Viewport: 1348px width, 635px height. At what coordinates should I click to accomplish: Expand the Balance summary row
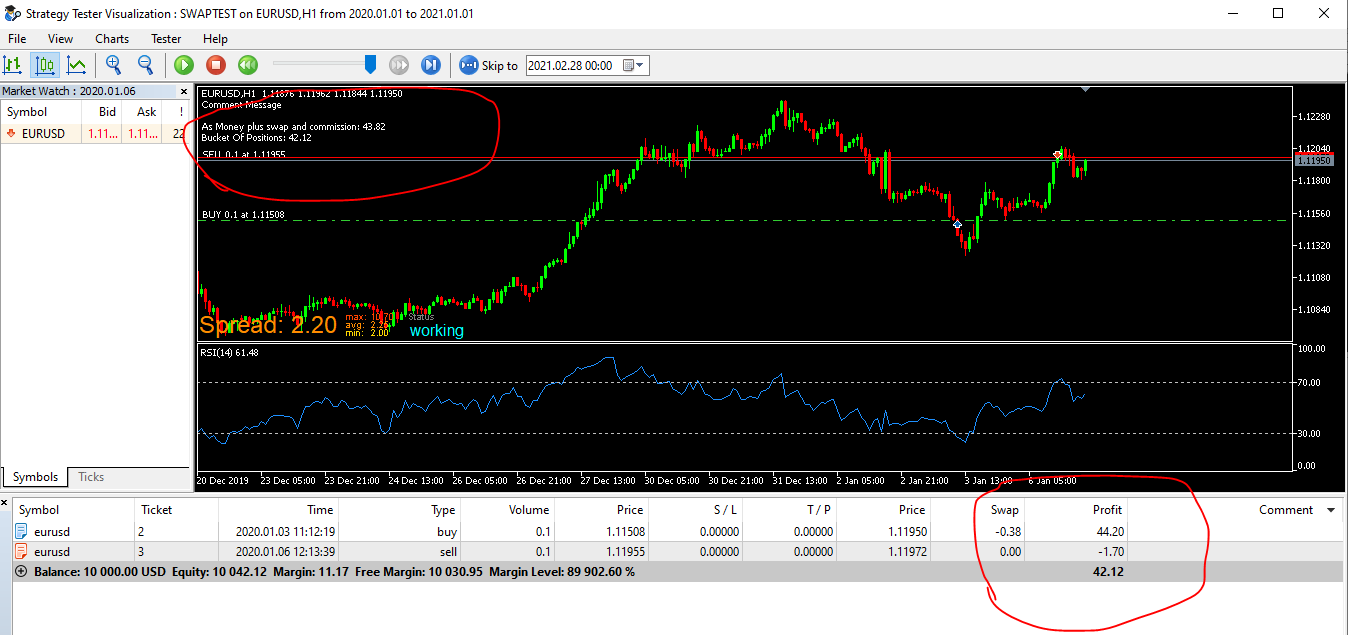point(22,572)
